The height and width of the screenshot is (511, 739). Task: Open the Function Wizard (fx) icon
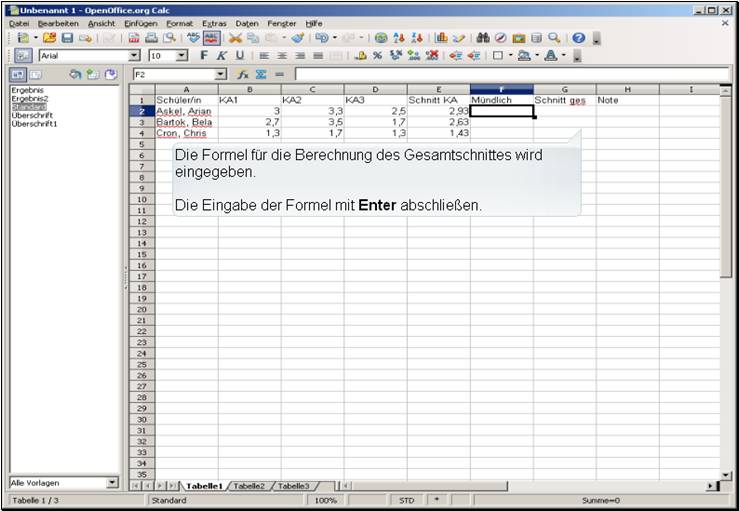(243, 75)
